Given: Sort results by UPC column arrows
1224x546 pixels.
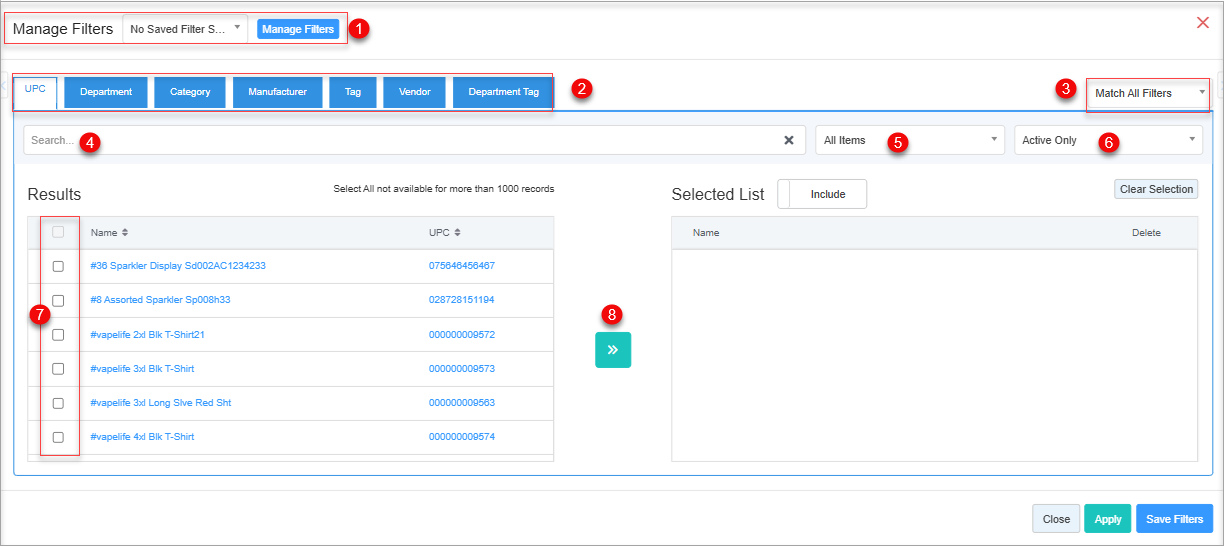Looking at the screenshot, I should point(457,233).
